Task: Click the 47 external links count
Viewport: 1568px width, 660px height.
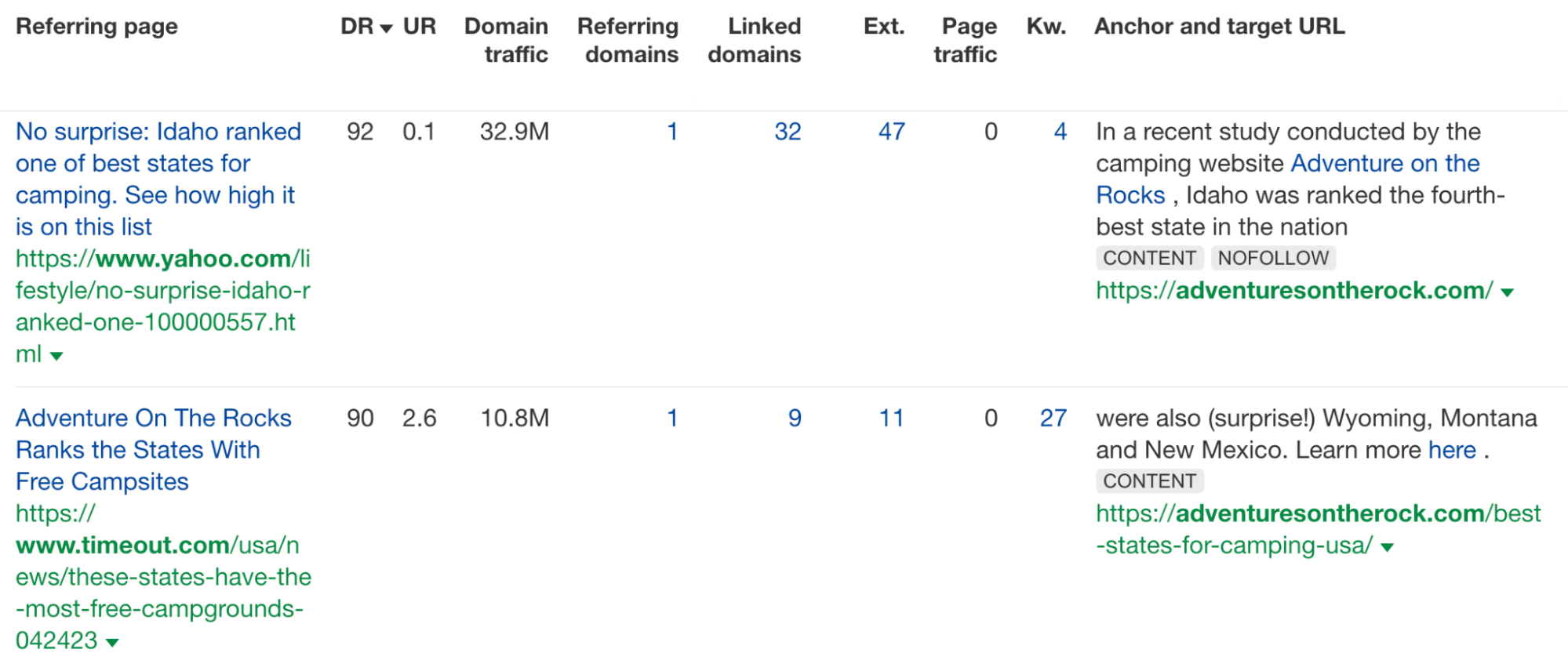Action: tap(890, 132)
